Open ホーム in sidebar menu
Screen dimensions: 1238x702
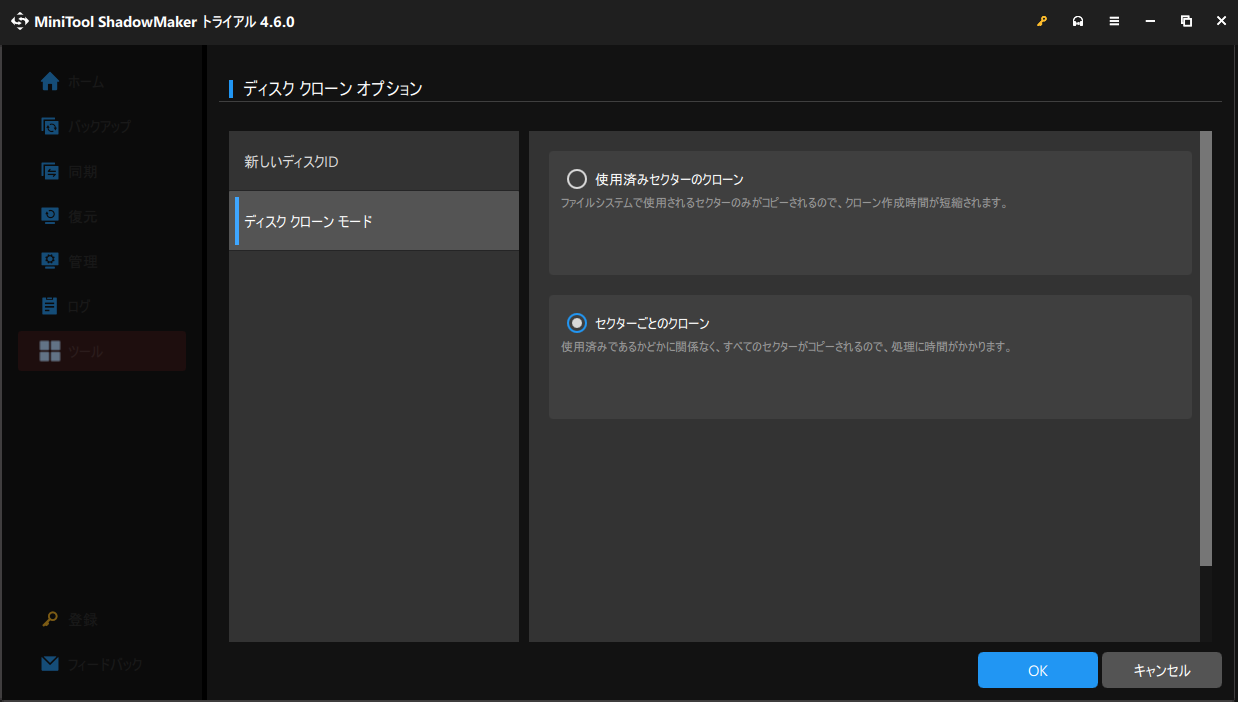(x=86, y=82)
